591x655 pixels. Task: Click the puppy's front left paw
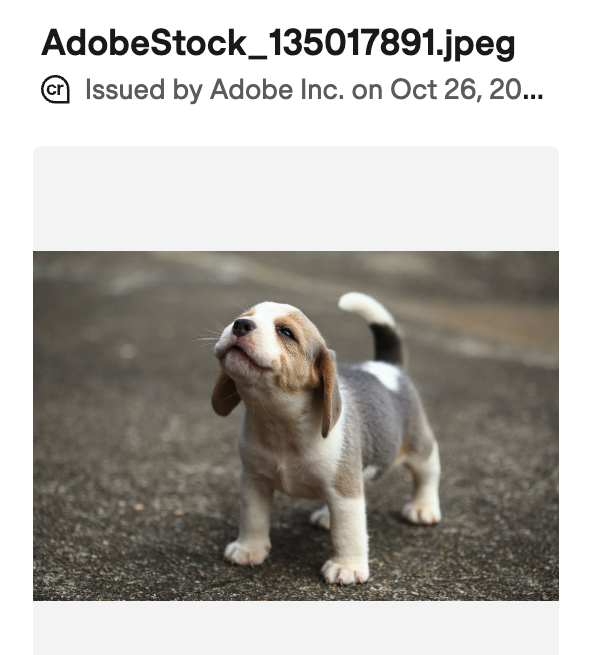point(246,552)
